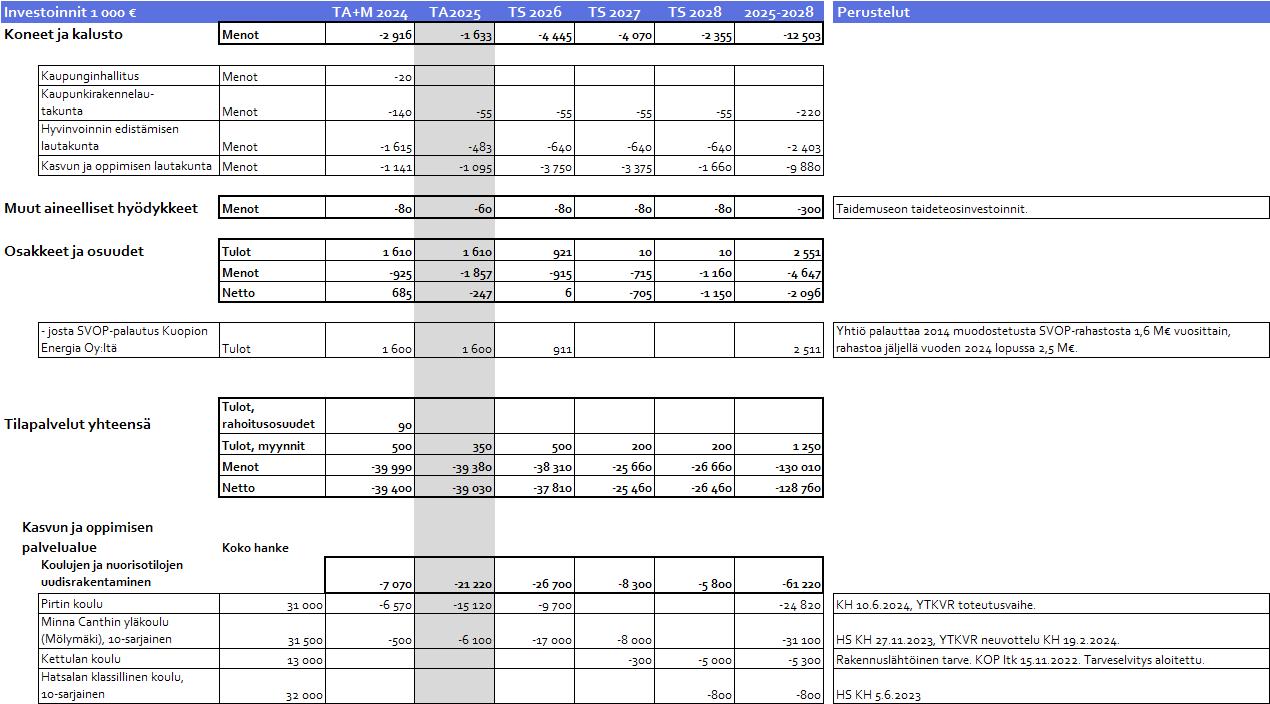Click the SVOP-rahasto explanation note
The height and width of the screenshot is (704, 1270).
tap(1051, 340)
